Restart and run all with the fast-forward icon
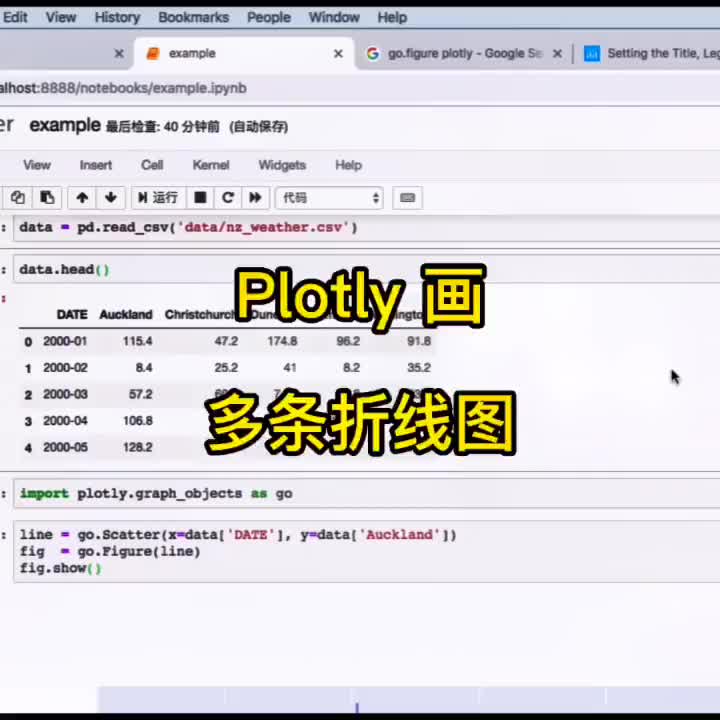The width and height of the screenshot is (720, 720). tap(255, 197)
